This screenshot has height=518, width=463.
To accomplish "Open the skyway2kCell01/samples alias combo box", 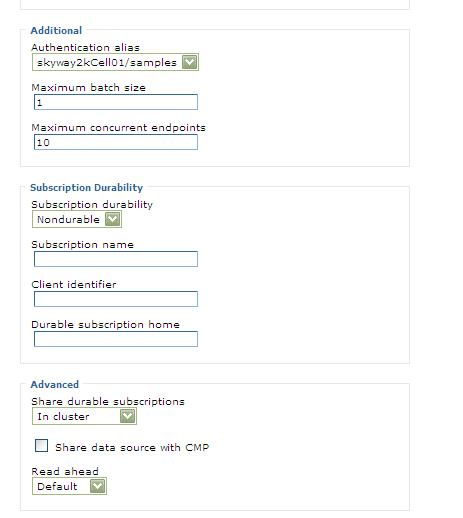I will coord(115,62).
